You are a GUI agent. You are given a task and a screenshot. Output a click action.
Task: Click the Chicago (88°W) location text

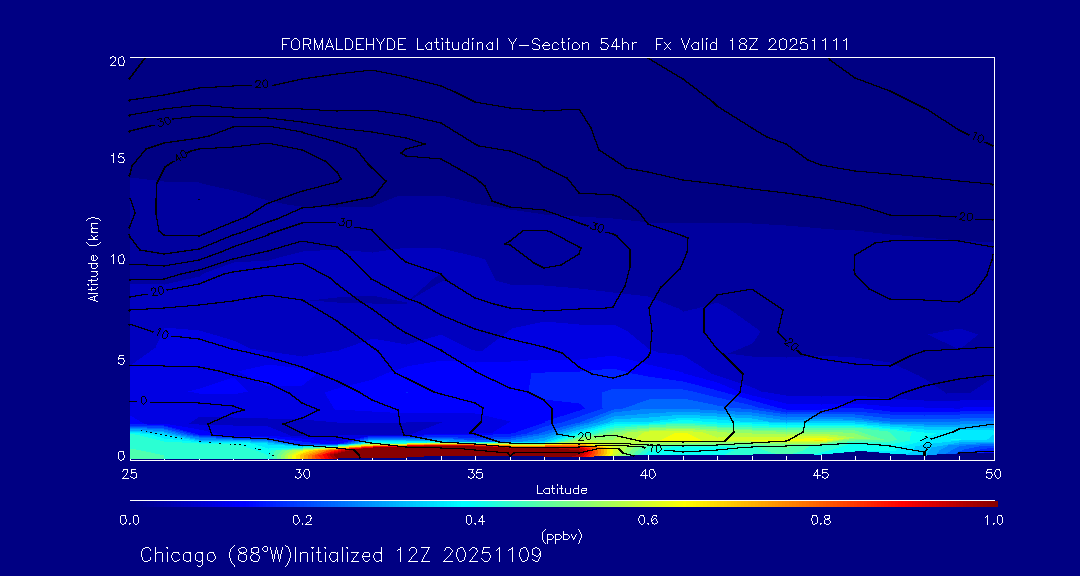coord(216,555)
